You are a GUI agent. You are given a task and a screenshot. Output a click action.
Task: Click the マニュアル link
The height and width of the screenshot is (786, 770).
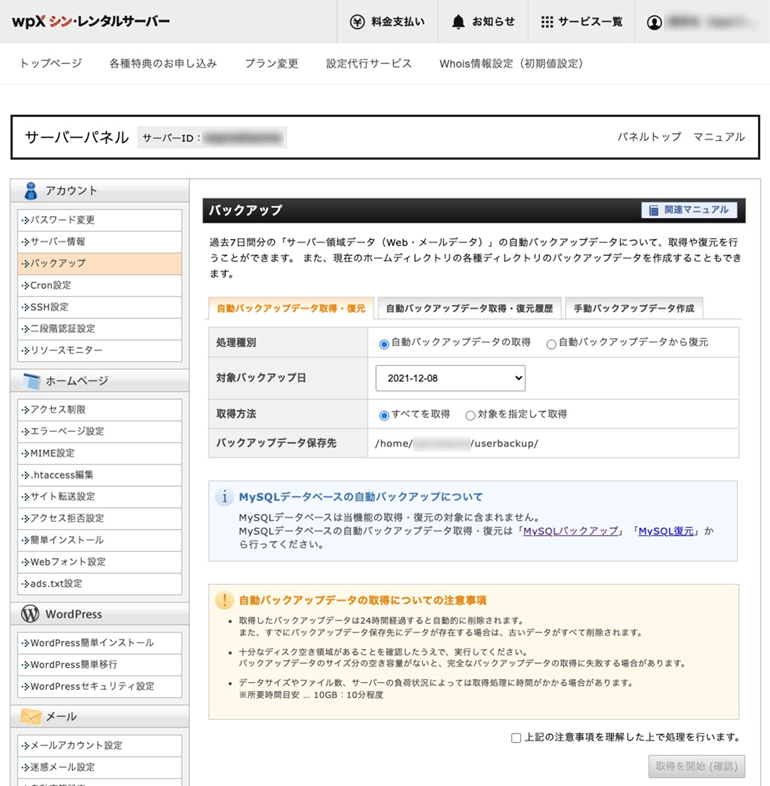[719, 137]
